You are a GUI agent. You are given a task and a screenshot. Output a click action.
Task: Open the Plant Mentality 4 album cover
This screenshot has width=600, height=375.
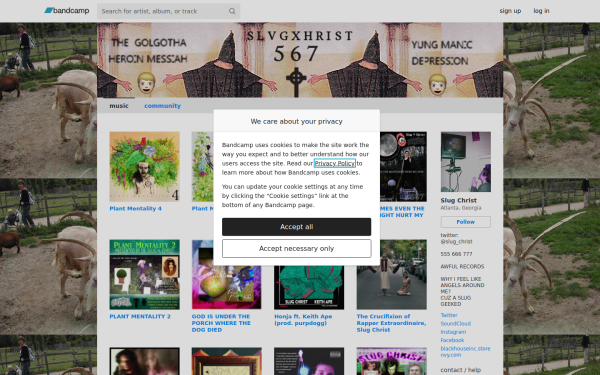click(144, 166)
